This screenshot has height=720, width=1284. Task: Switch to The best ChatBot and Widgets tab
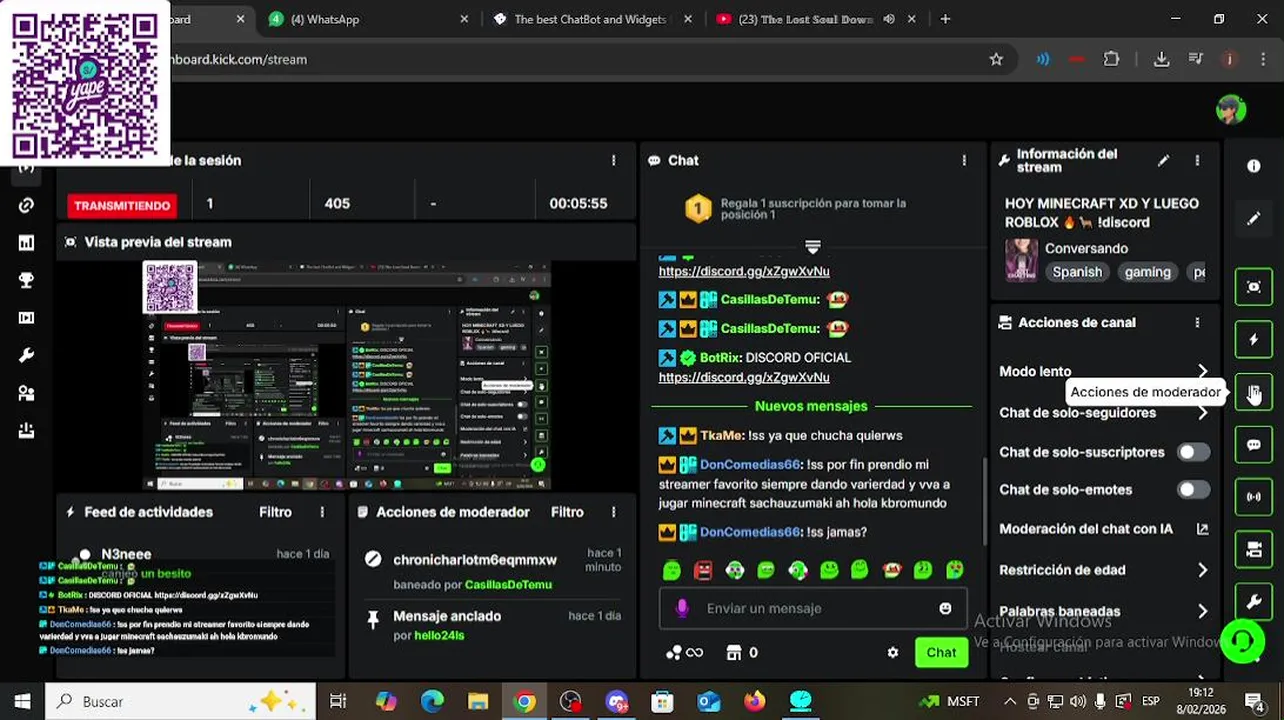click(591, 19)
